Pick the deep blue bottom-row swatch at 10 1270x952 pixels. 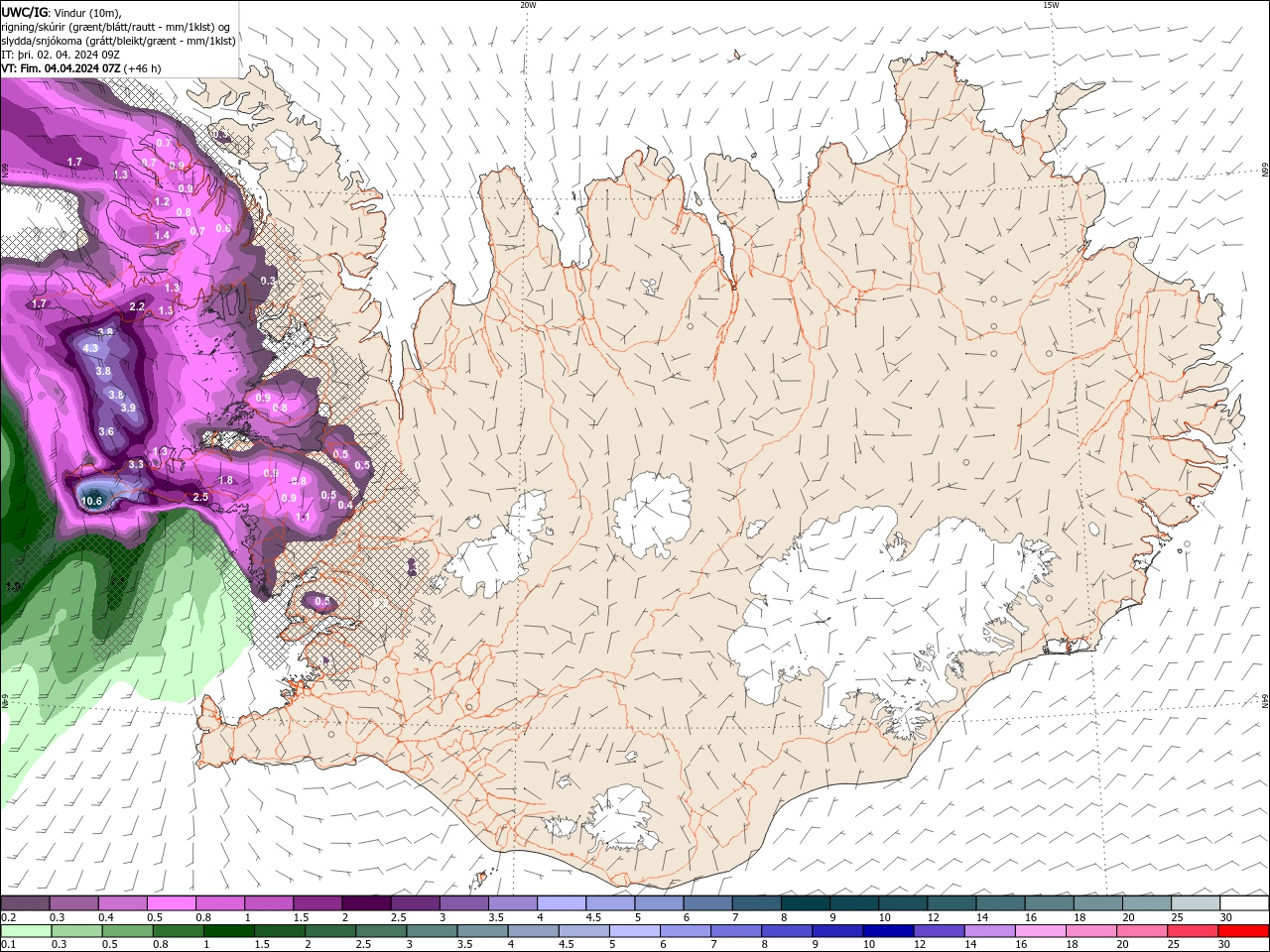tap(889, 931)
